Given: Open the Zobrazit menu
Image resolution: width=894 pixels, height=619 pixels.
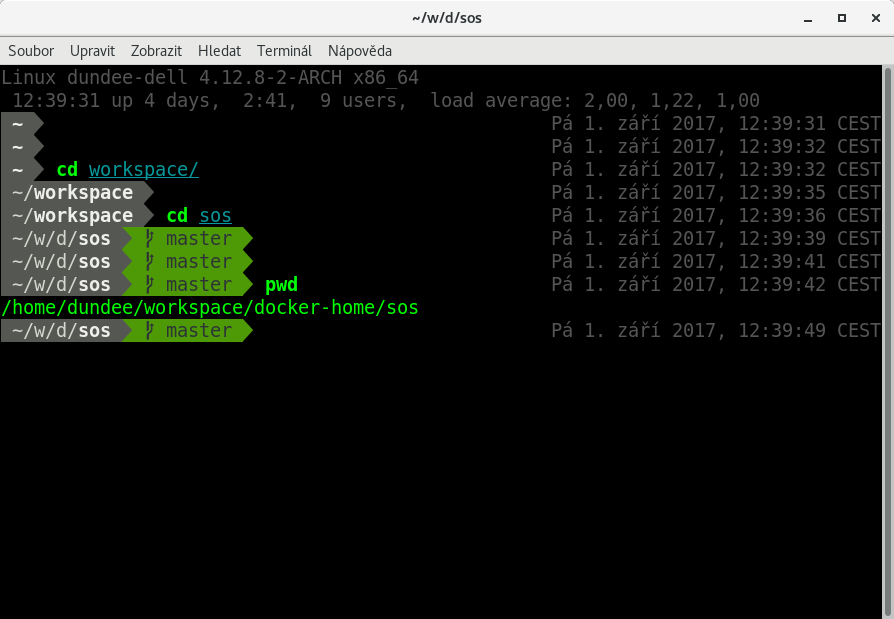Looking at the screenshot, I should [156, 51].
